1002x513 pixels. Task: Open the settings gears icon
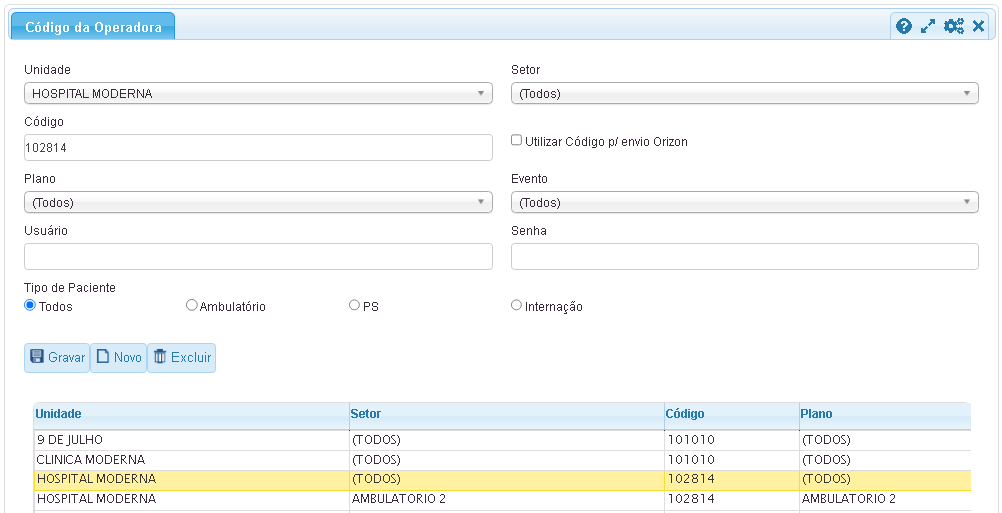tap(954, 26)
